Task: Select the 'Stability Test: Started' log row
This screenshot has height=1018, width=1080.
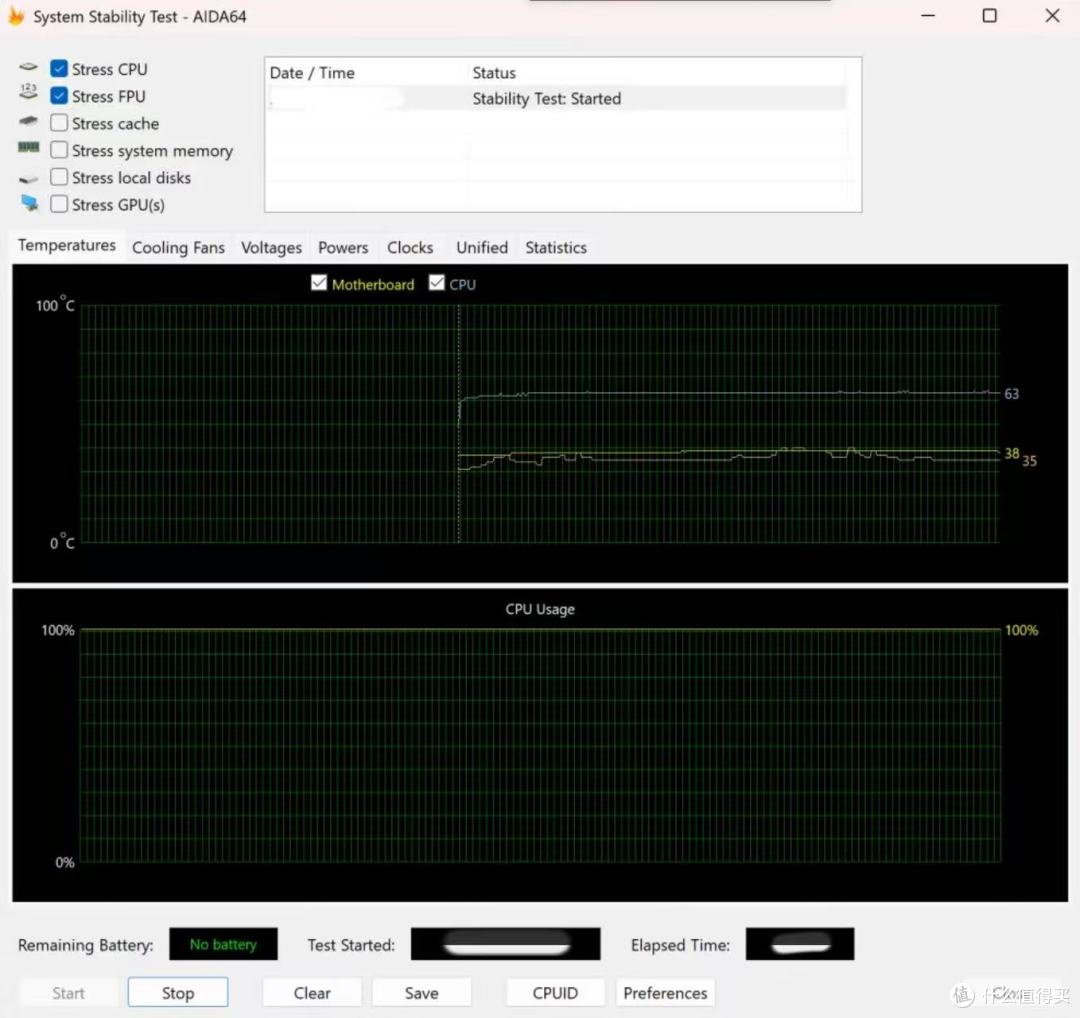Action: point(557,98)
